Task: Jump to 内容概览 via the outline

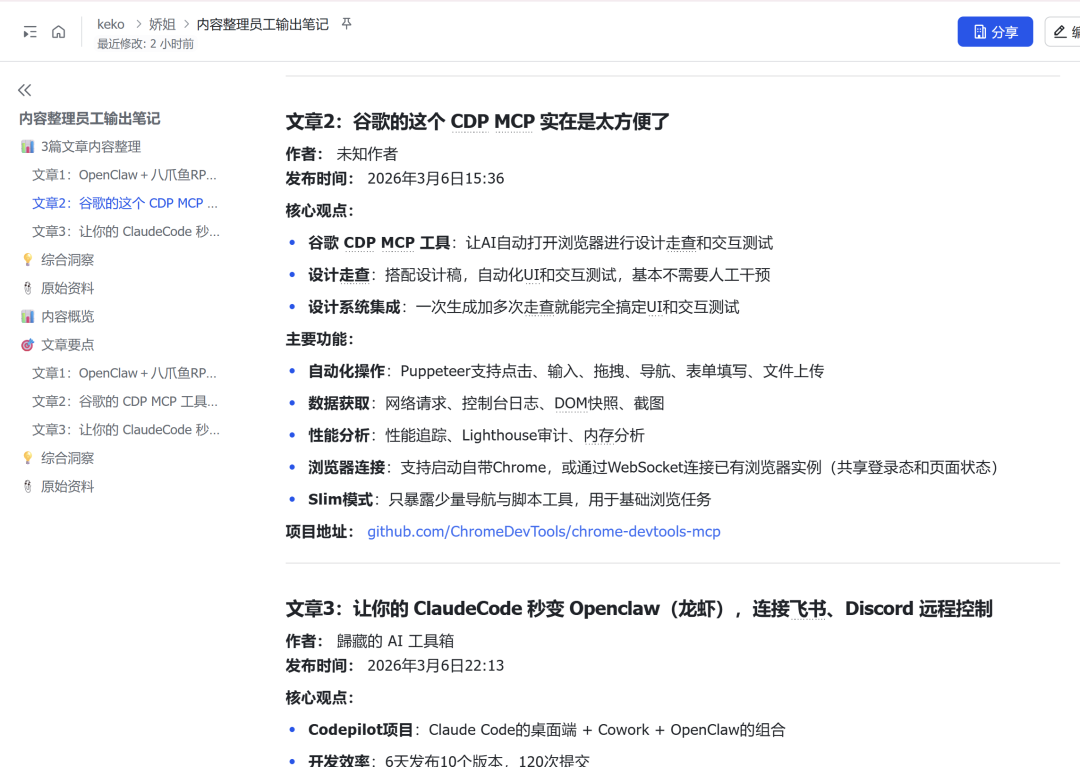Action: (70, 316)
